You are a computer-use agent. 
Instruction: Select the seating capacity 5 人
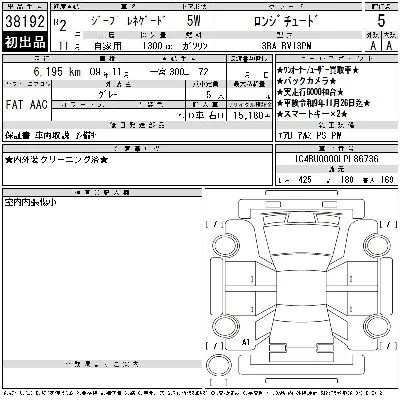tap(215, 95)
